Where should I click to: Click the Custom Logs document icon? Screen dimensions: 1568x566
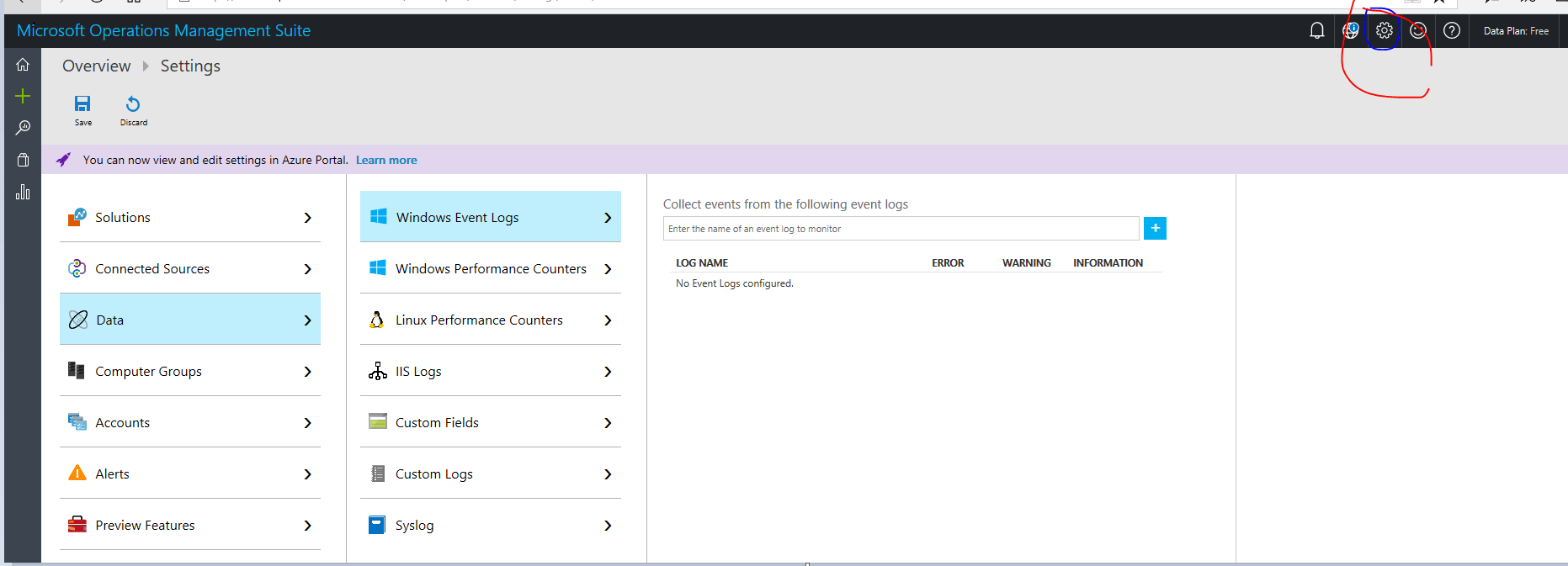tap(378, 473)
